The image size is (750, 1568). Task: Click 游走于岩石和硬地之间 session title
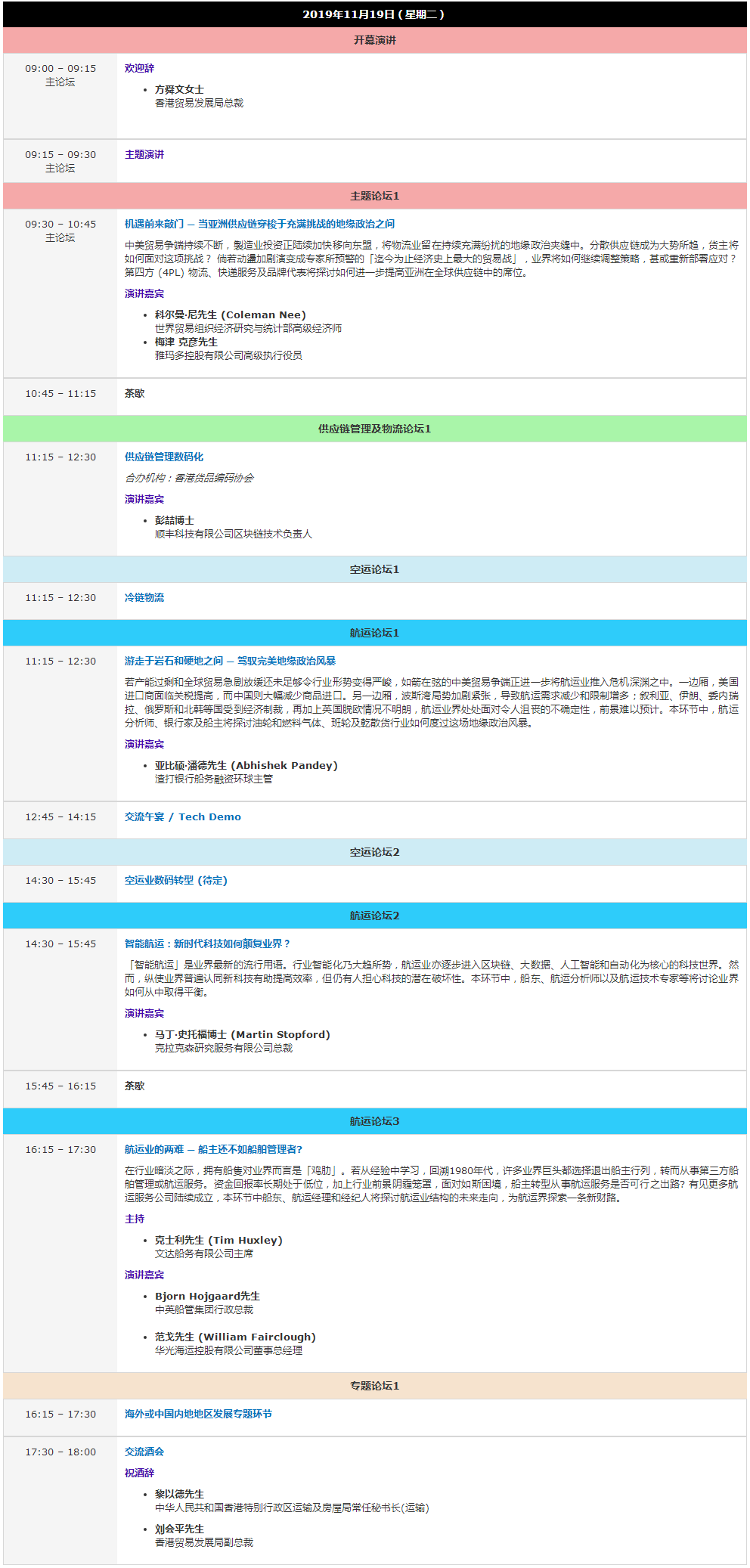[x=230, y=661]
